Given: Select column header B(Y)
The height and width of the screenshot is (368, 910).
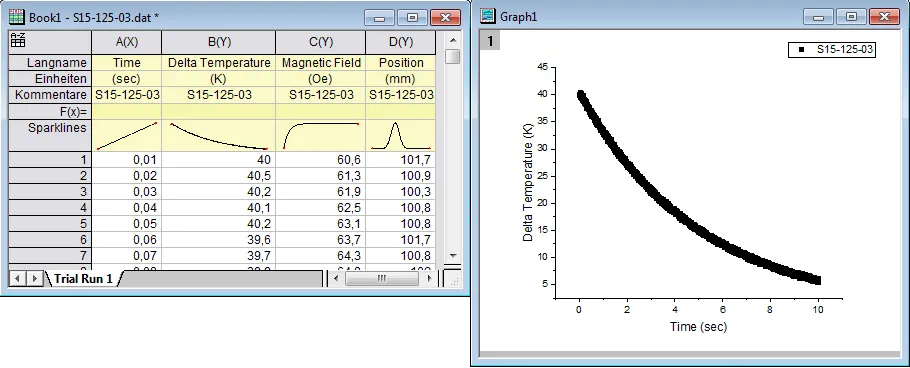Looking at the screenshot, I should click(x=219, y=42).
